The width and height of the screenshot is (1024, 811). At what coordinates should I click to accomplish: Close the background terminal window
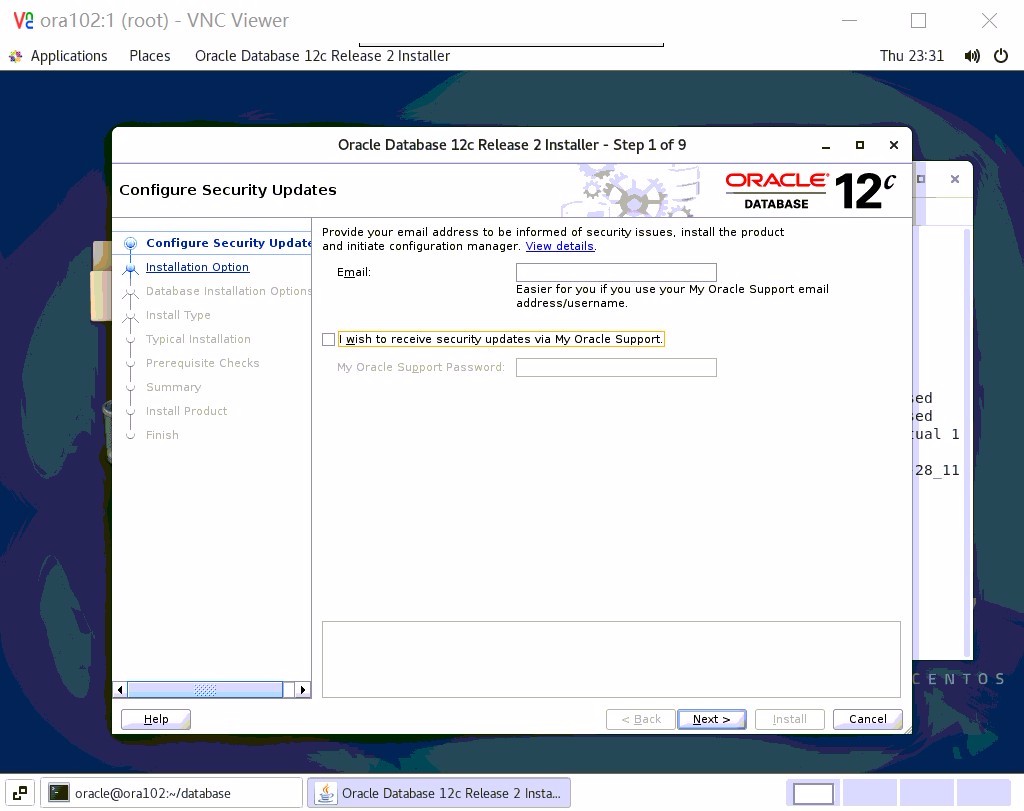point(955,179)
